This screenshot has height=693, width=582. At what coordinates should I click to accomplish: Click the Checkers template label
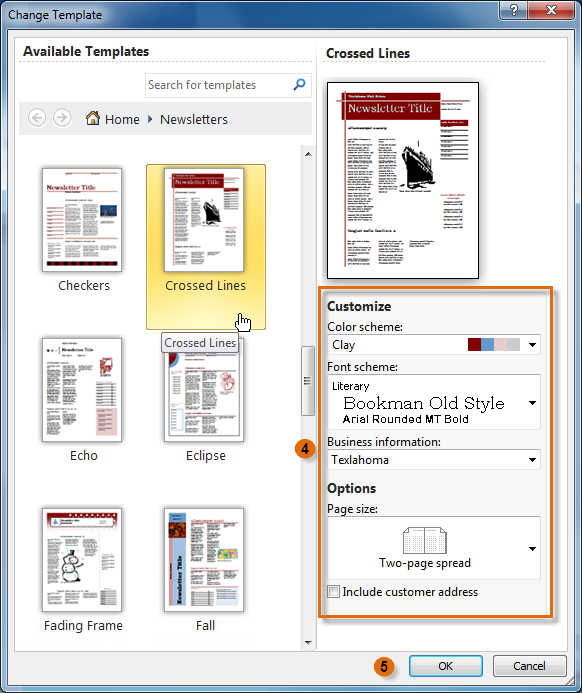[x=84, y=286]
